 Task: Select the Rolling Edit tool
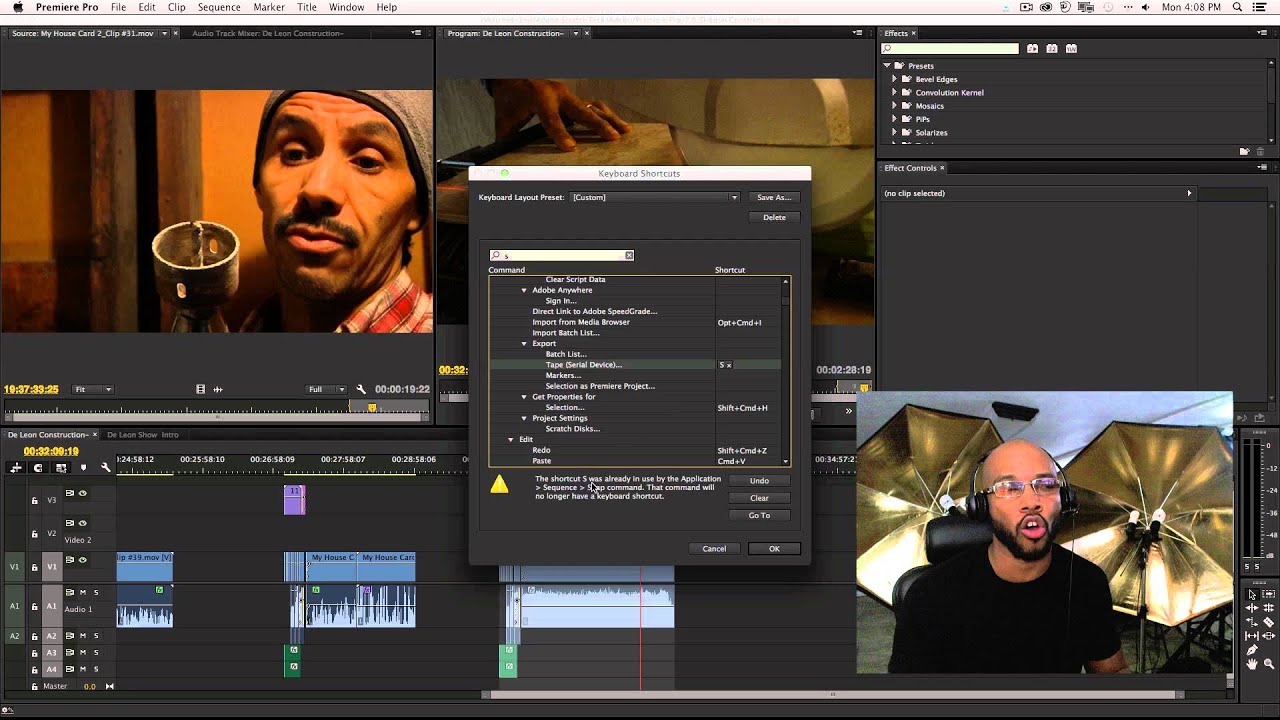[x=1269, y=608]
